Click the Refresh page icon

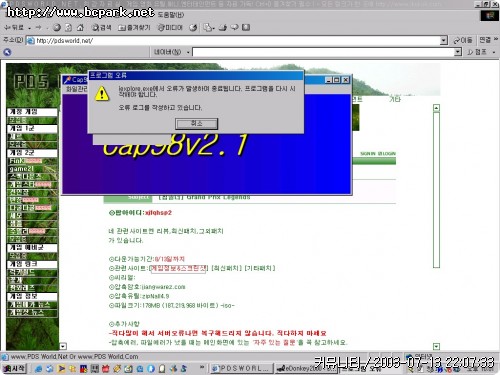click(x=68, y=28)
